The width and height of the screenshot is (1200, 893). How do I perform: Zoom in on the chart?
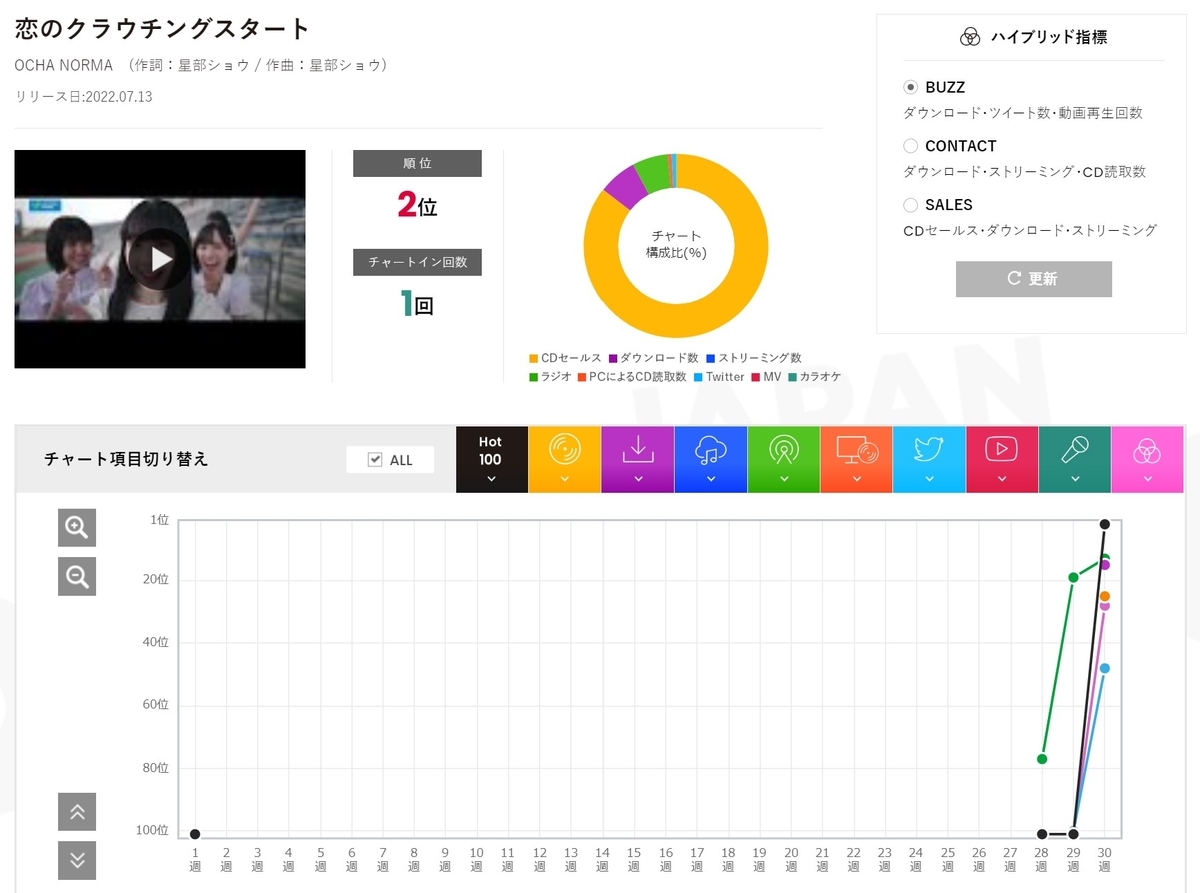pos(77,527)
